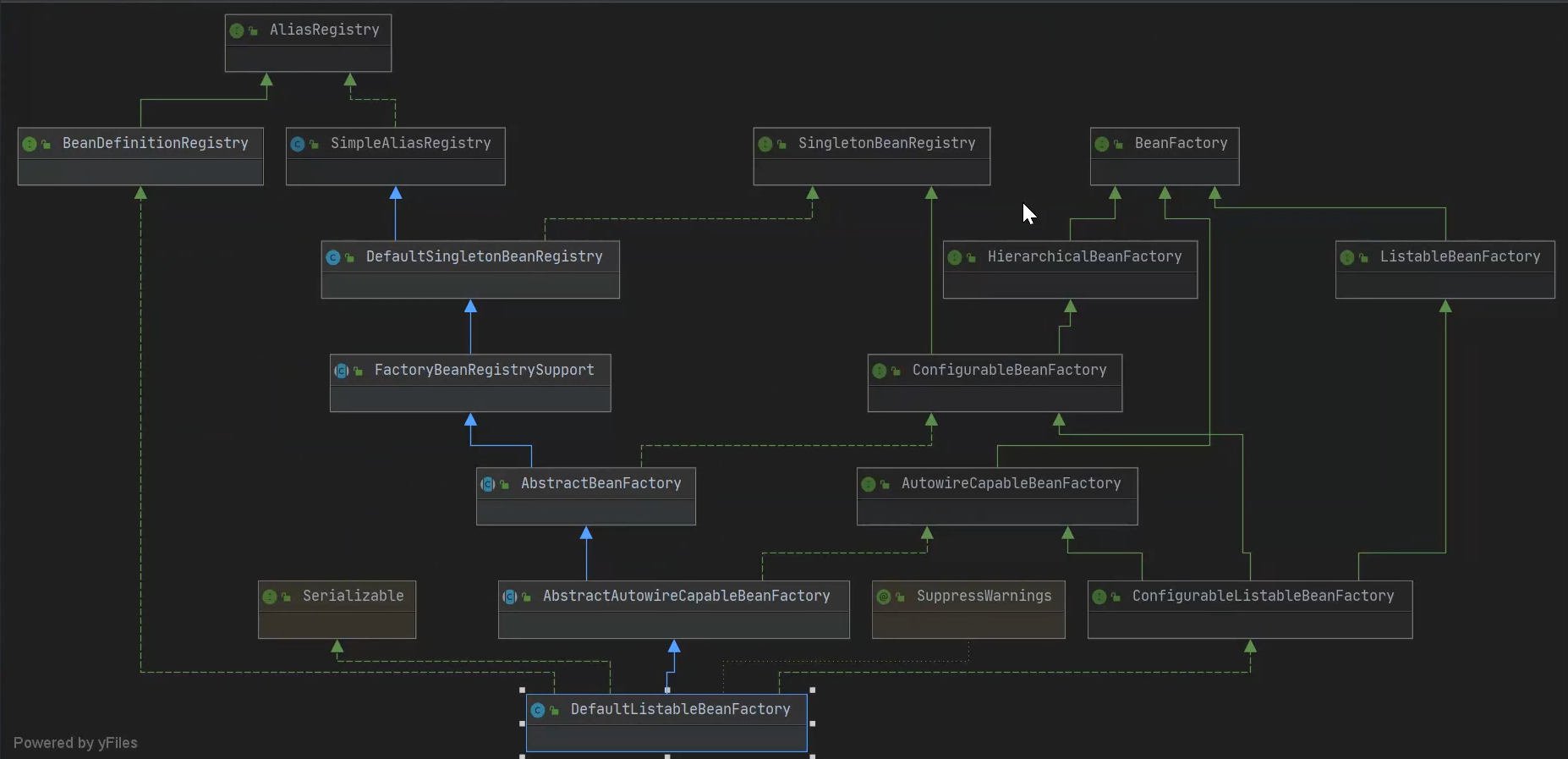The width and height of the screenshot is (1568, 759).
Task: Click the empty body compartment of ConfigurableListableBeanFactory
Action: coord(1250,625)
